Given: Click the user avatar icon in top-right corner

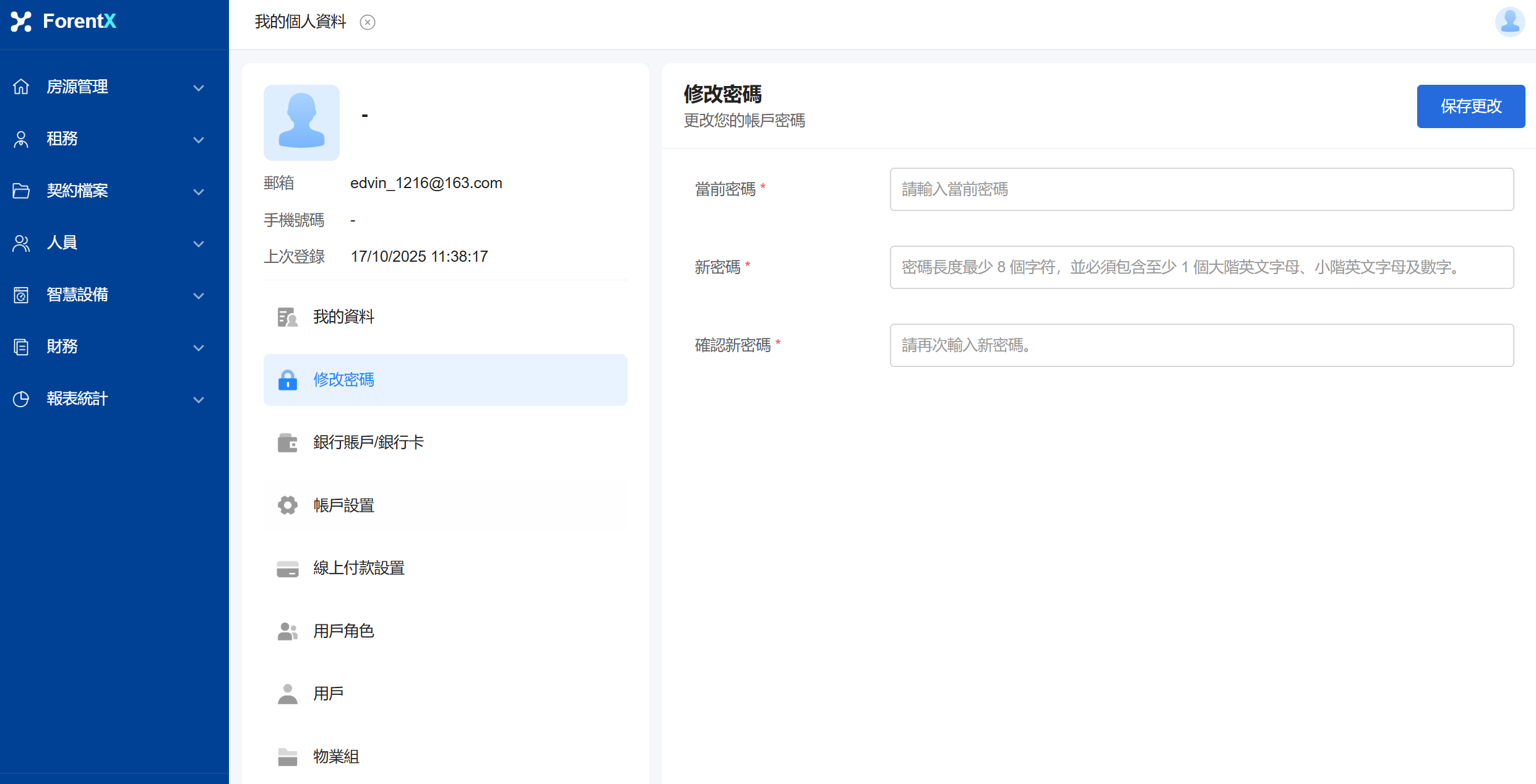Looking at the screenshot, I should click(x=1509, y=22).
